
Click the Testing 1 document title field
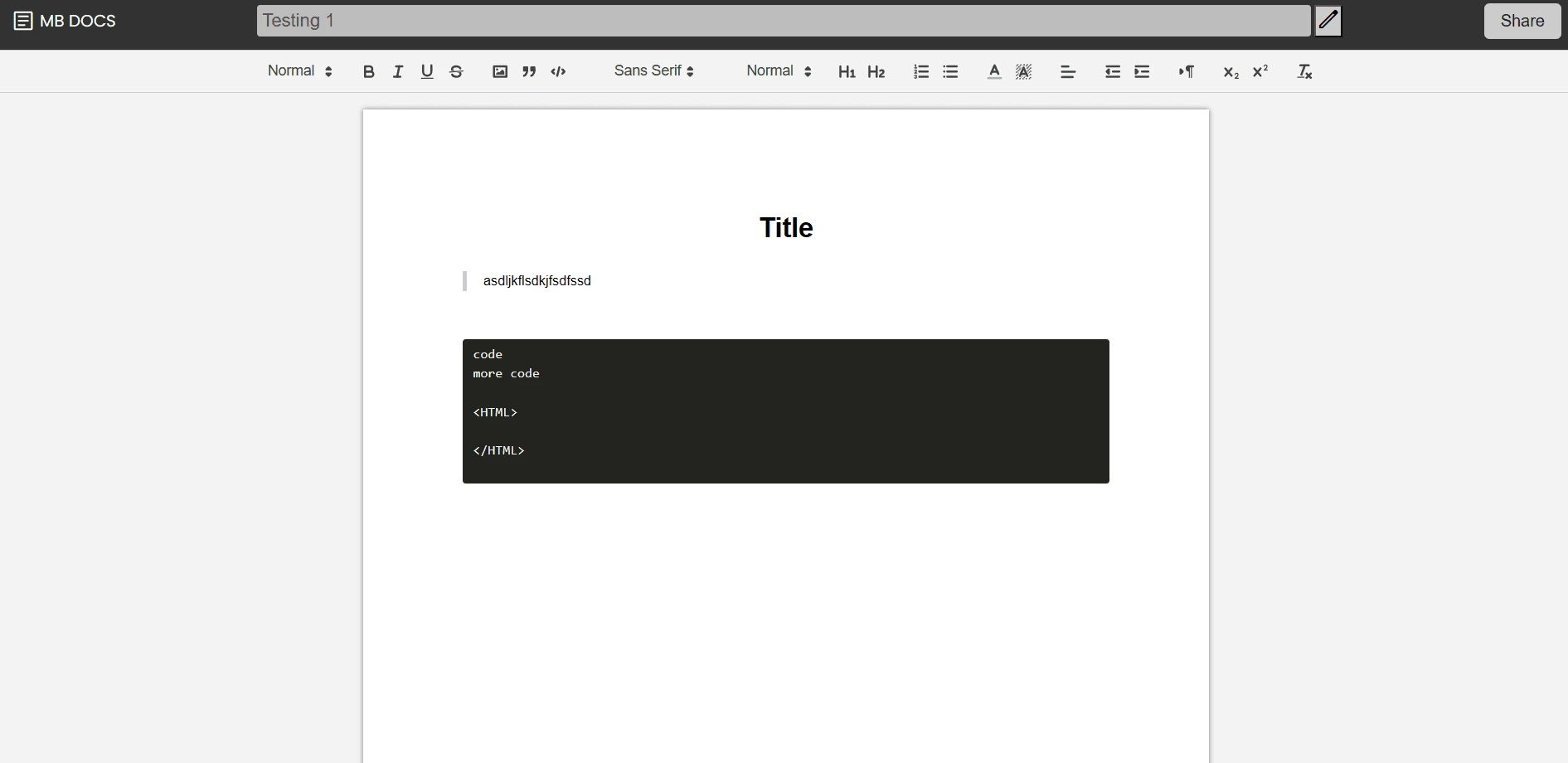(x=784, y=21)
